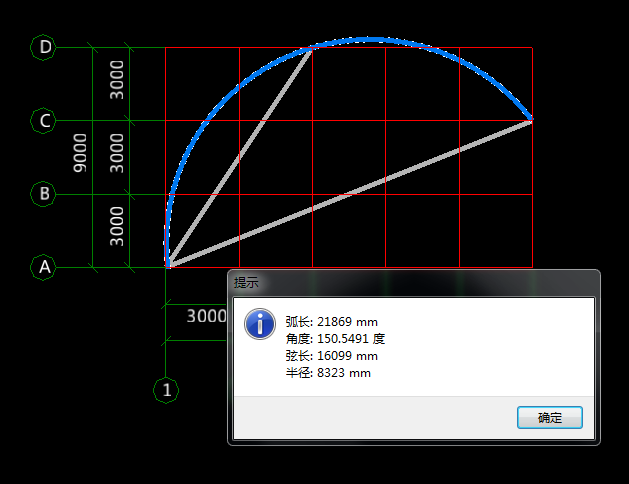Image resolution: width=629 pixels, height=484 pixels.
Task: Select the axis bubble labeled 1
Action: [x=165, y=390]
